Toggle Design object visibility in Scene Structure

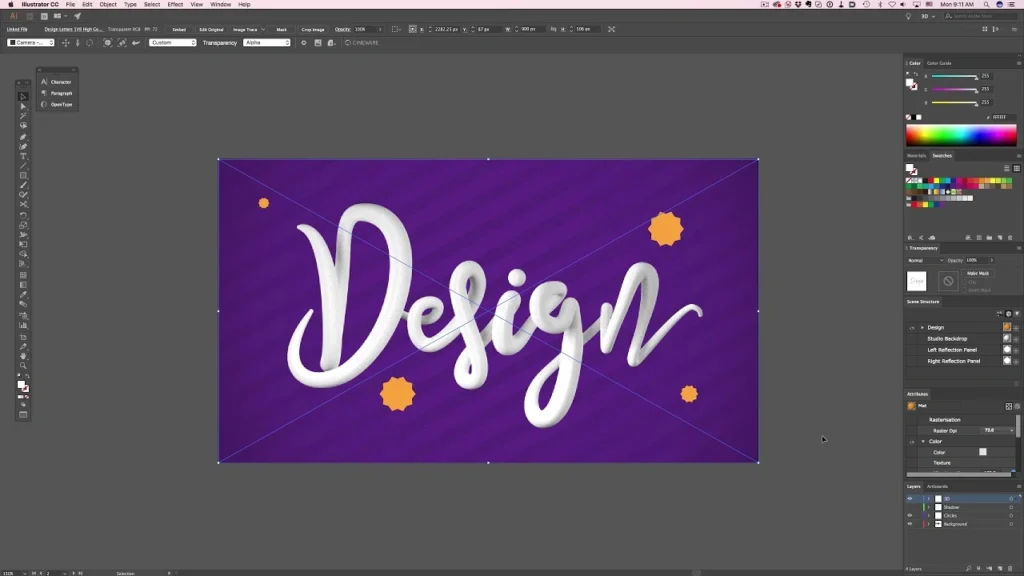912,328
